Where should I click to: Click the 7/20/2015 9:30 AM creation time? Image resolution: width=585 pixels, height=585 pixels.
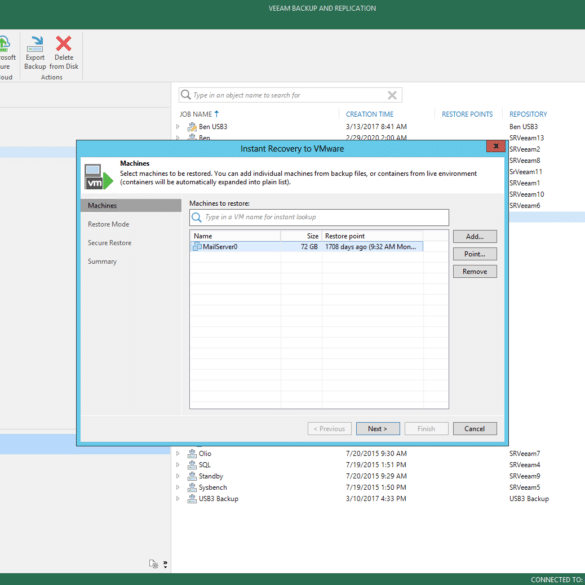tap(376, 454)
